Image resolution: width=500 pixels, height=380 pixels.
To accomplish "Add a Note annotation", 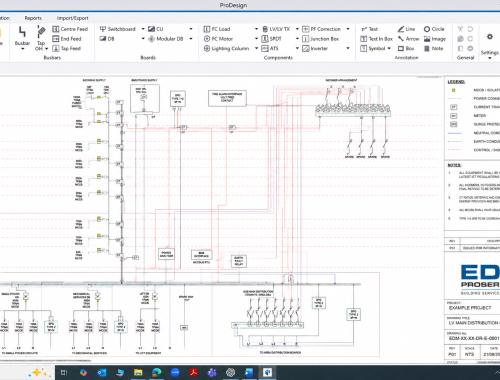I will [433, 48].
